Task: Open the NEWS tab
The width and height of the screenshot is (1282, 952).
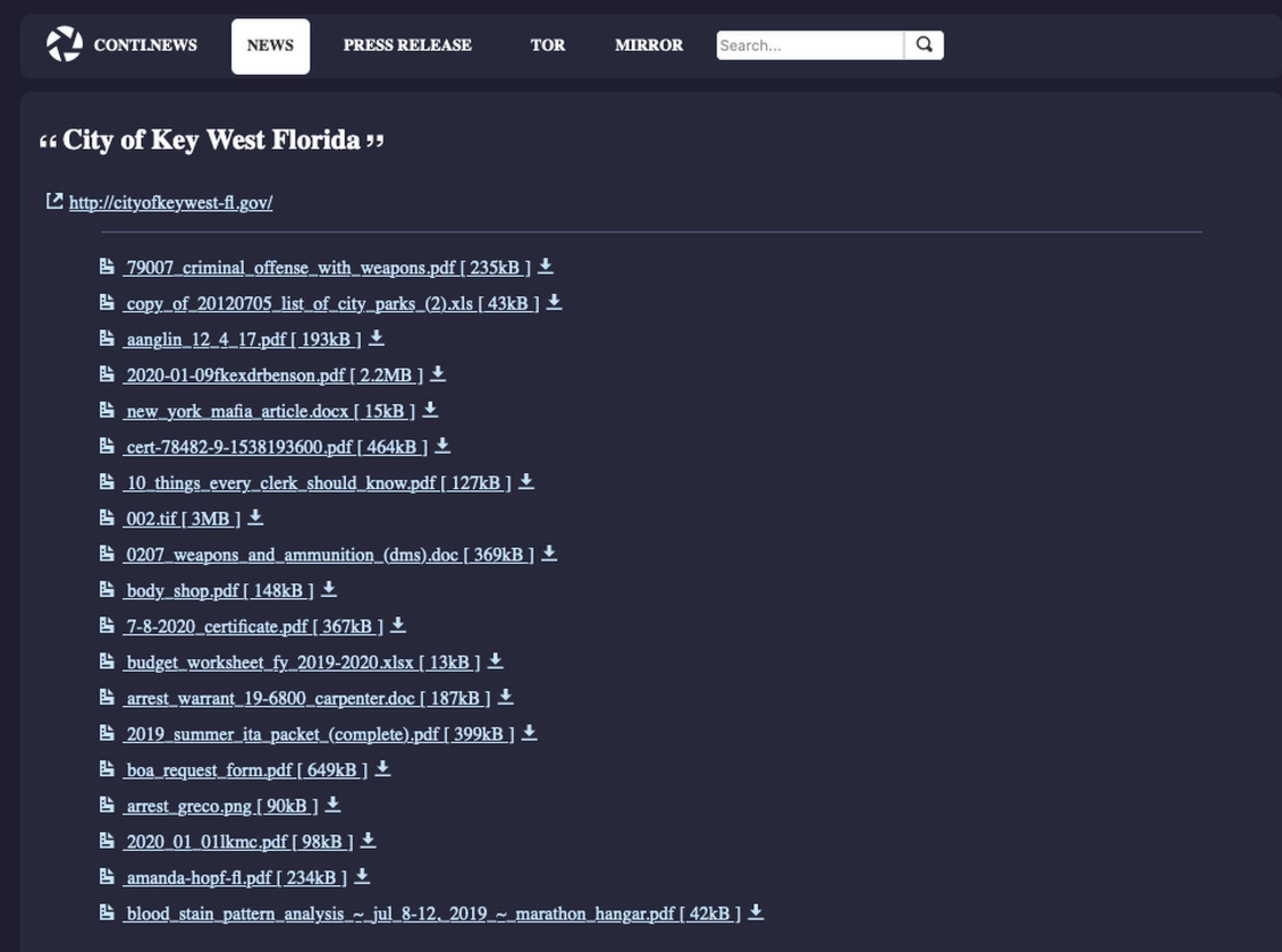Action: point(270,46)
